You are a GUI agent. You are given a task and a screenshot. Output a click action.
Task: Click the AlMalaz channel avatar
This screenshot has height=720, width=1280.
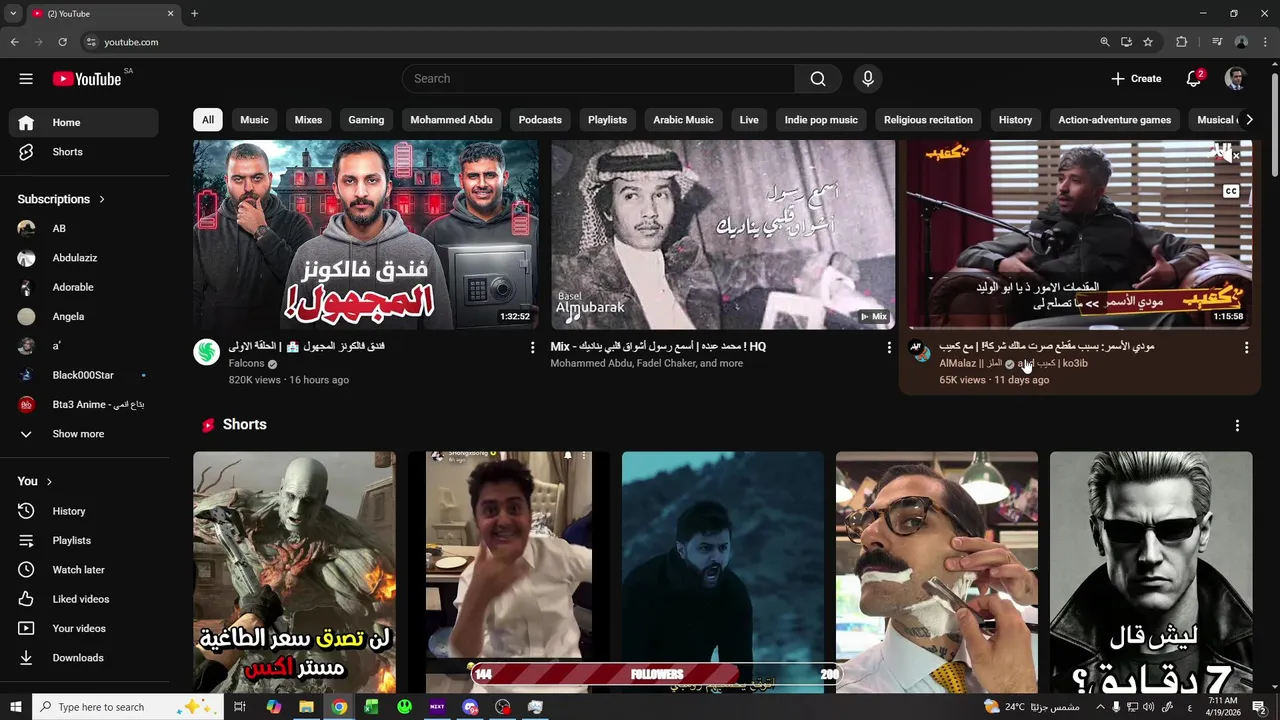click(921, 351)
